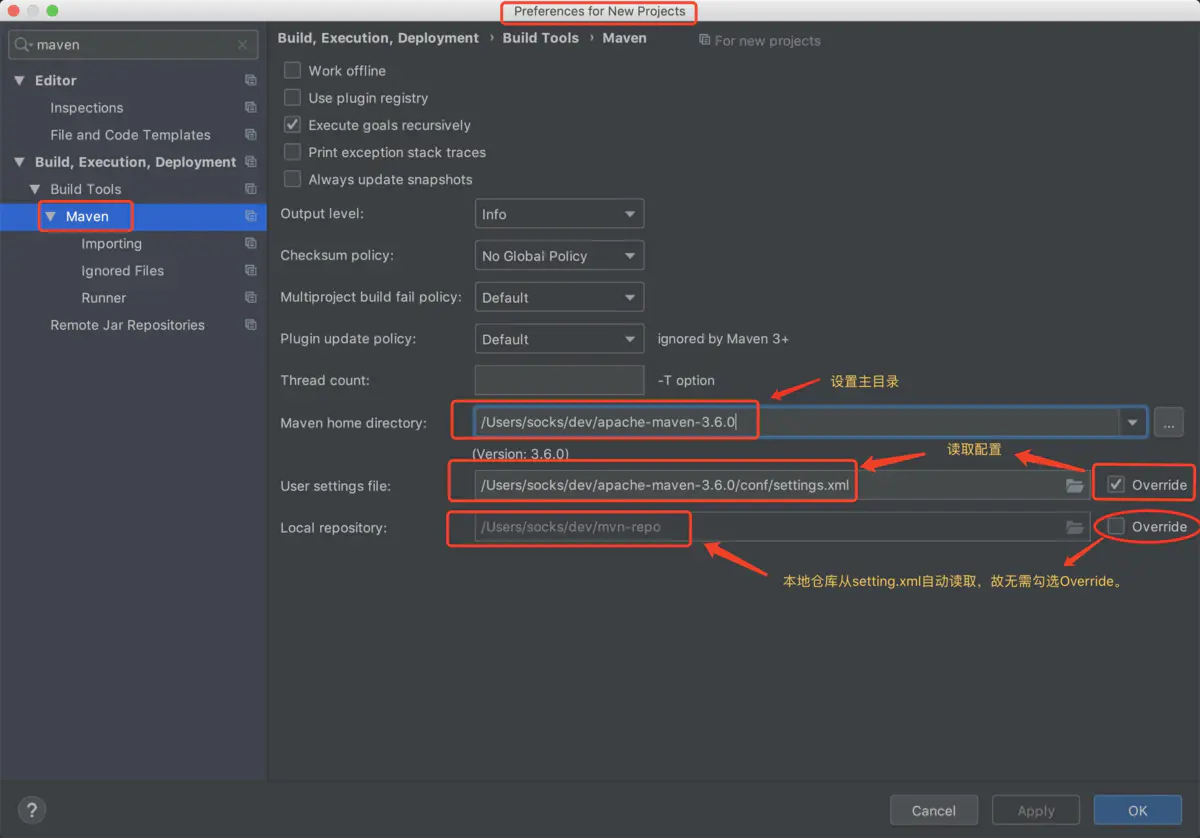Click the copy-settings icon beside Maven node
1200x838 pixels.
[251, 216]
